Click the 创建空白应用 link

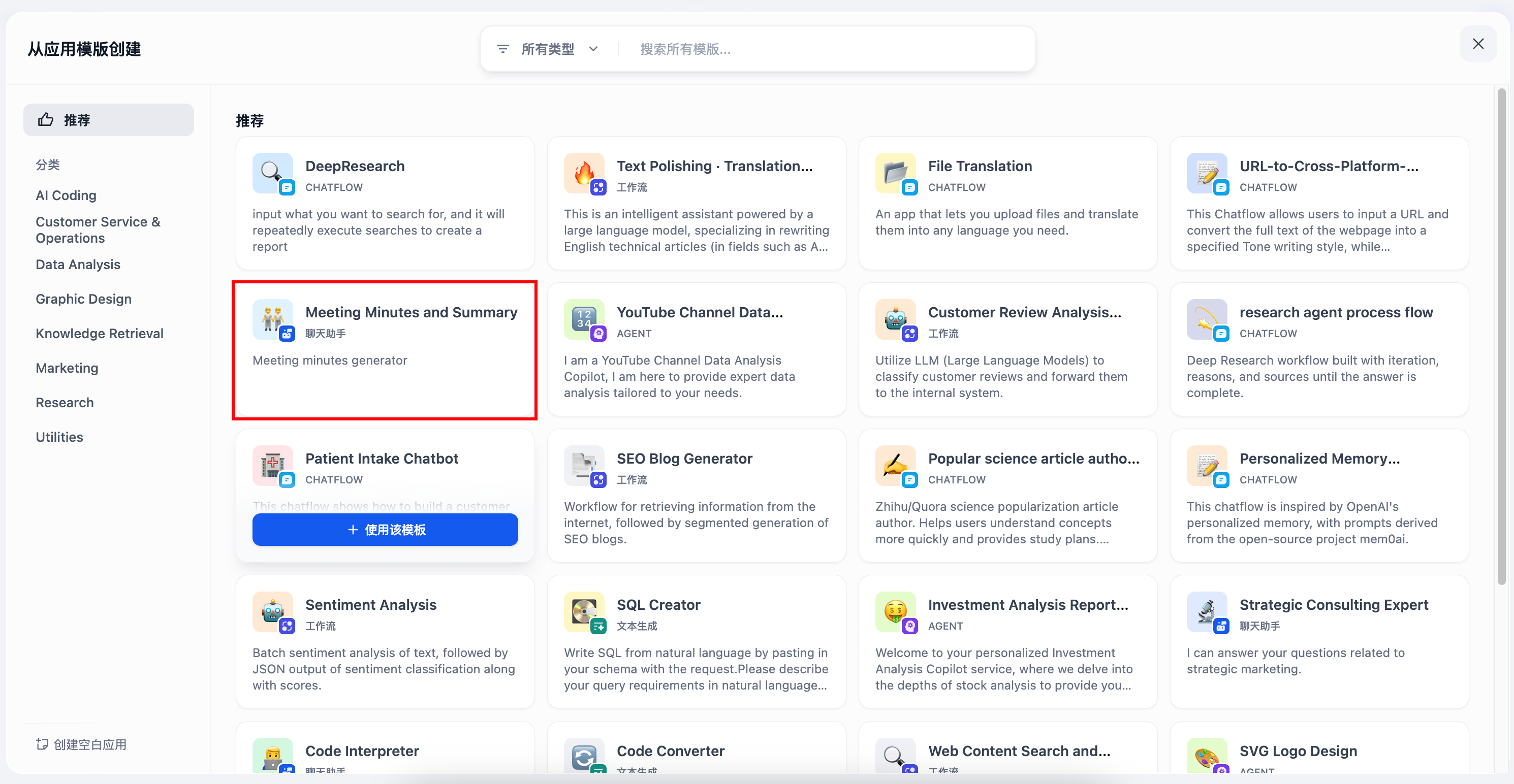coord(81,744)
